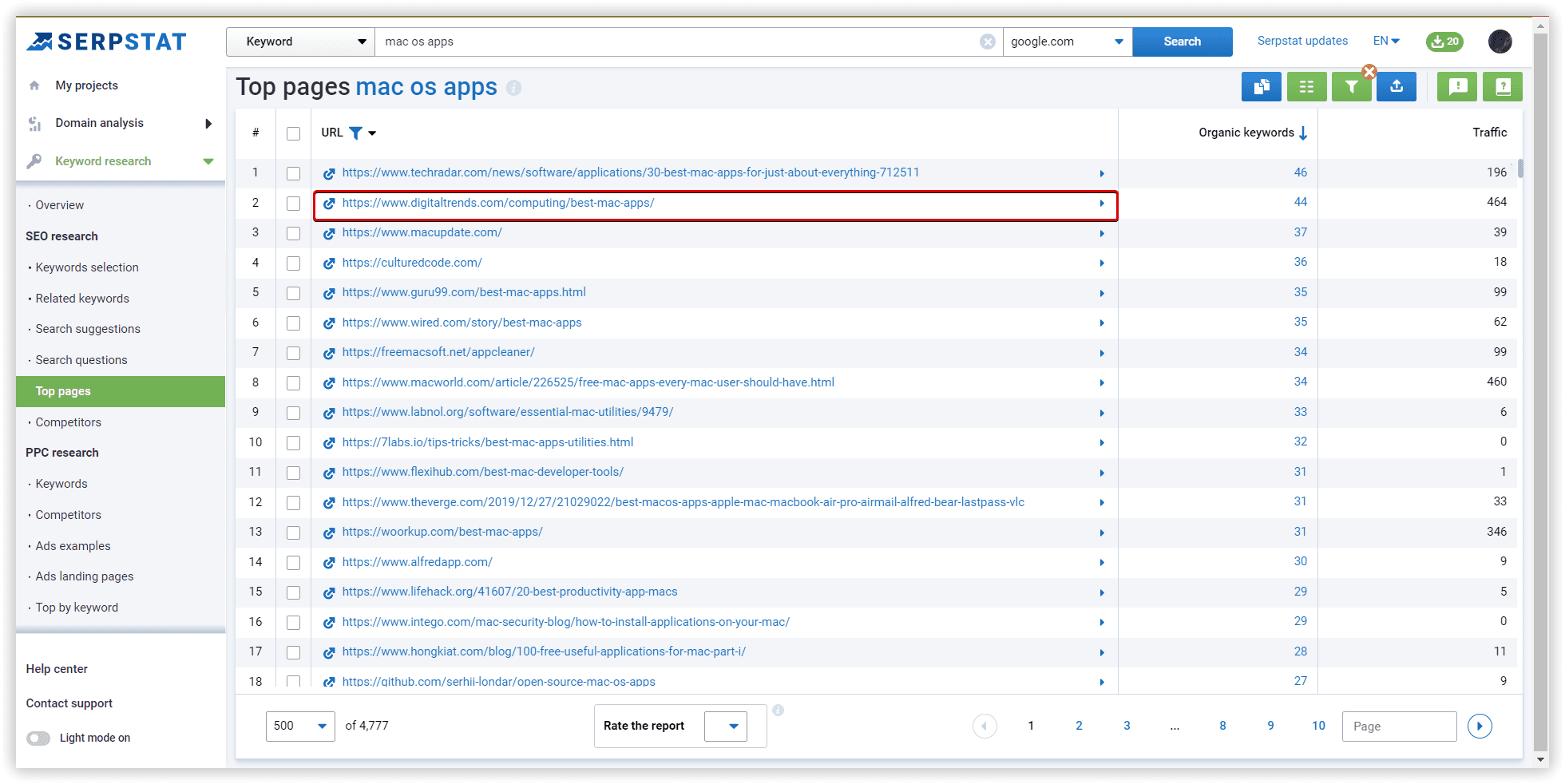The image size is (1565, 784).
Task: Open the EN language dropdown
Action: (x=1386, y=41)
